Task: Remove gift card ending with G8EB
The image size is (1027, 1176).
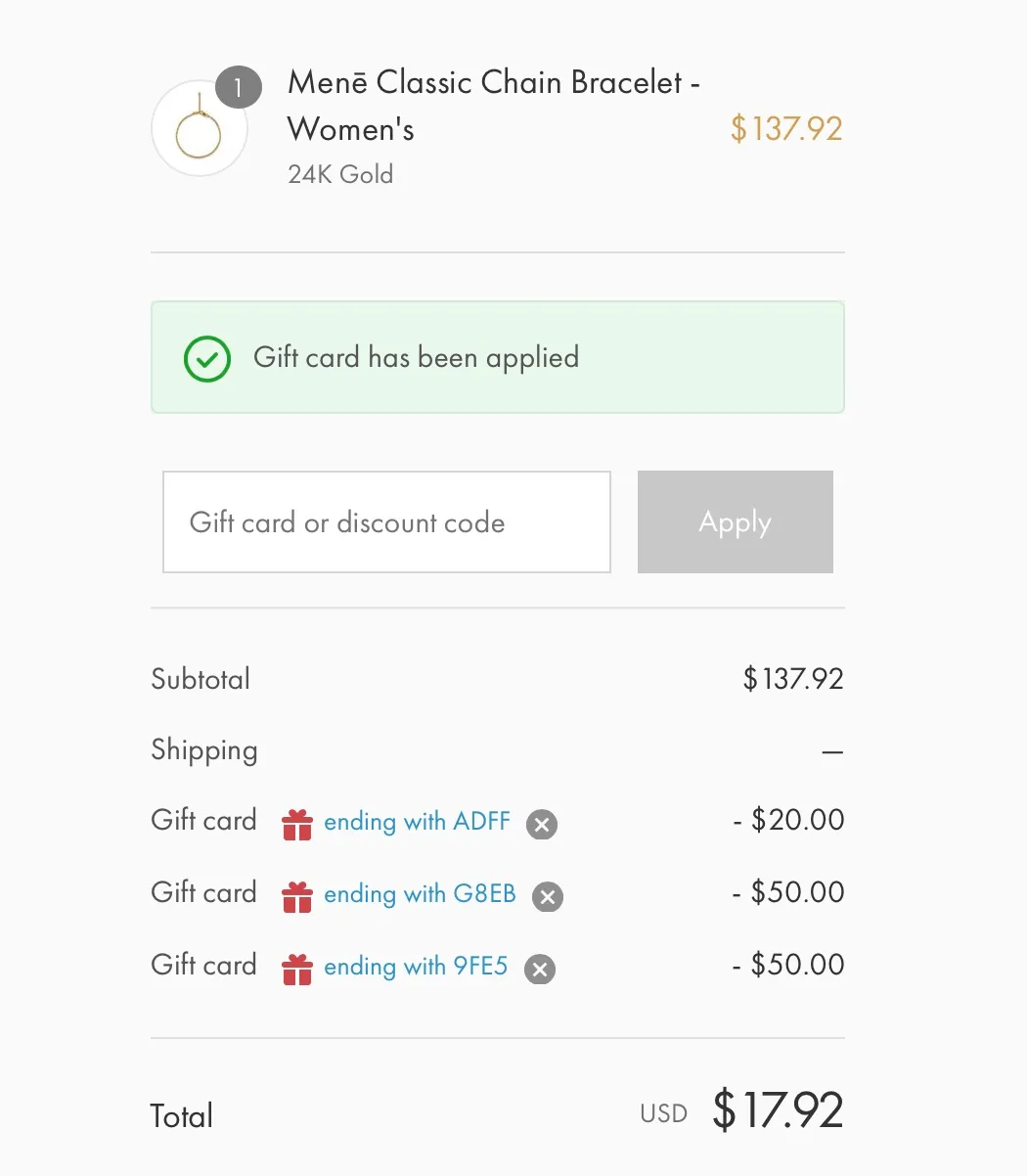Action: pyautogui.click(x=547, y=896)
